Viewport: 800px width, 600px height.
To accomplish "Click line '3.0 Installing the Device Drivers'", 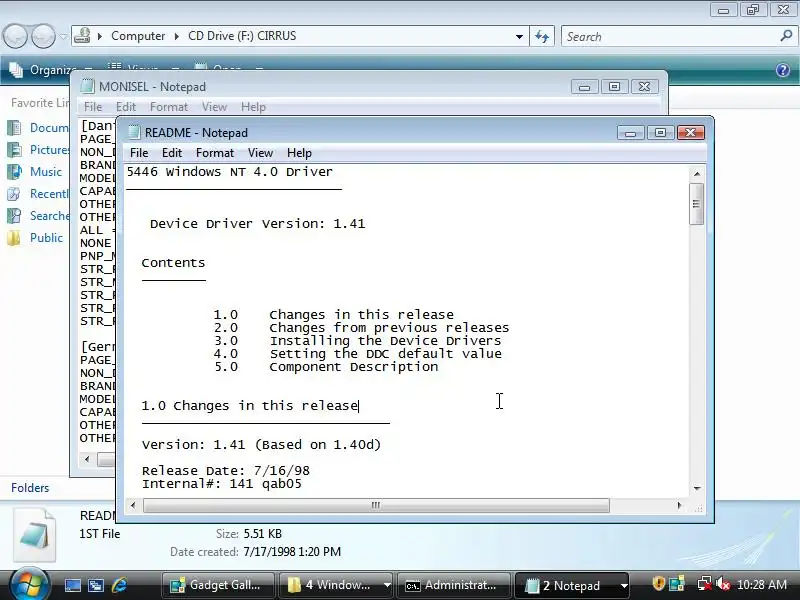I will tap(358, 340).
